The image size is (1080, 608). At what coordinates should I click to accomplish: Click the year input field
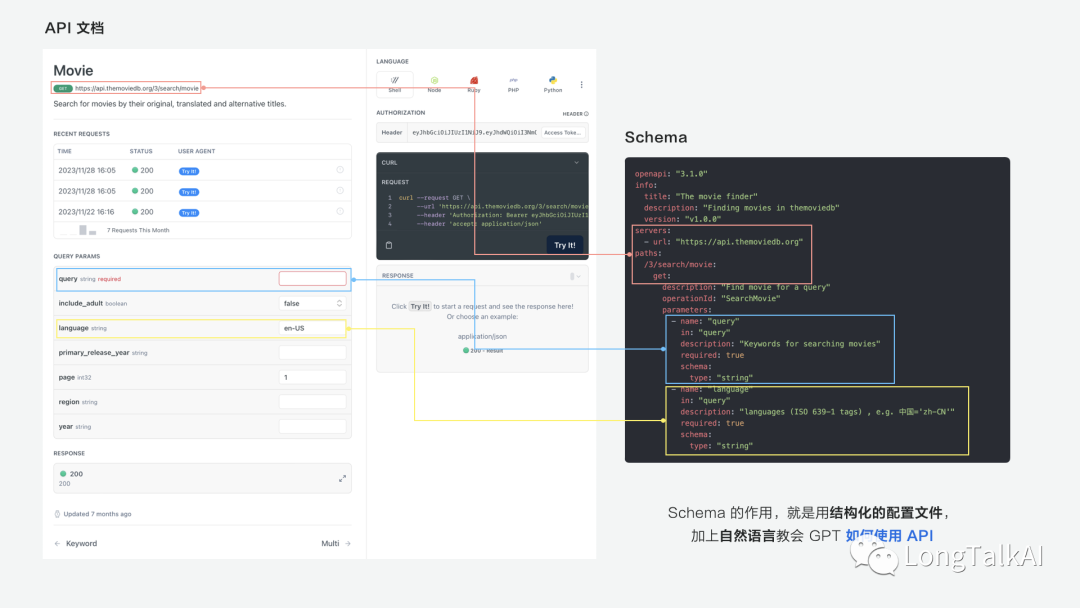point(313,426)
